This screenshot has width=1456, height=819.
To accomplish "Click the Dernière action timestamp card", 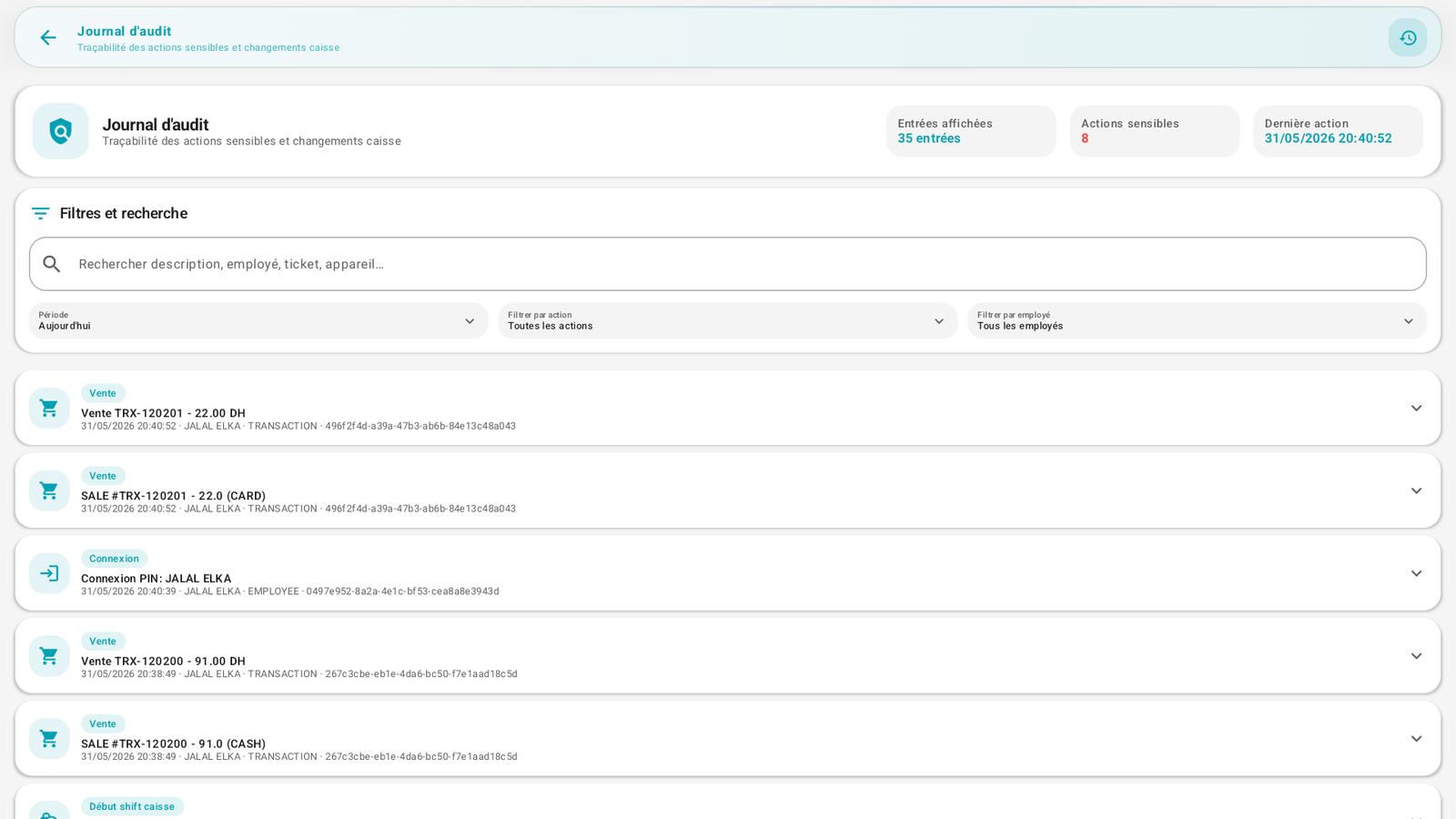I will (1338, 131).
